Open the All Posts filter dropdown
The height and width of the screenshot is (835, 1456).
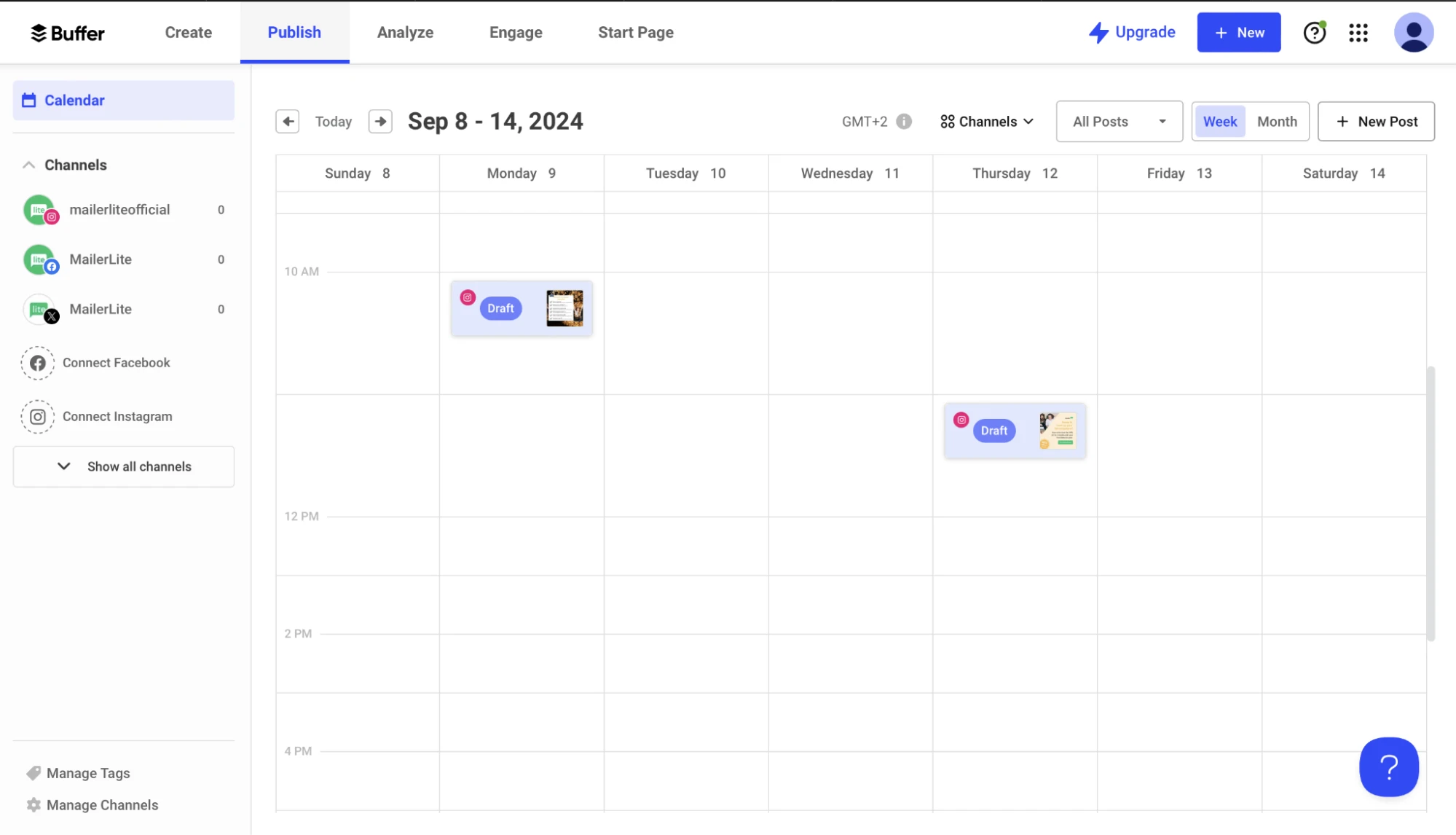[1119, 121]
